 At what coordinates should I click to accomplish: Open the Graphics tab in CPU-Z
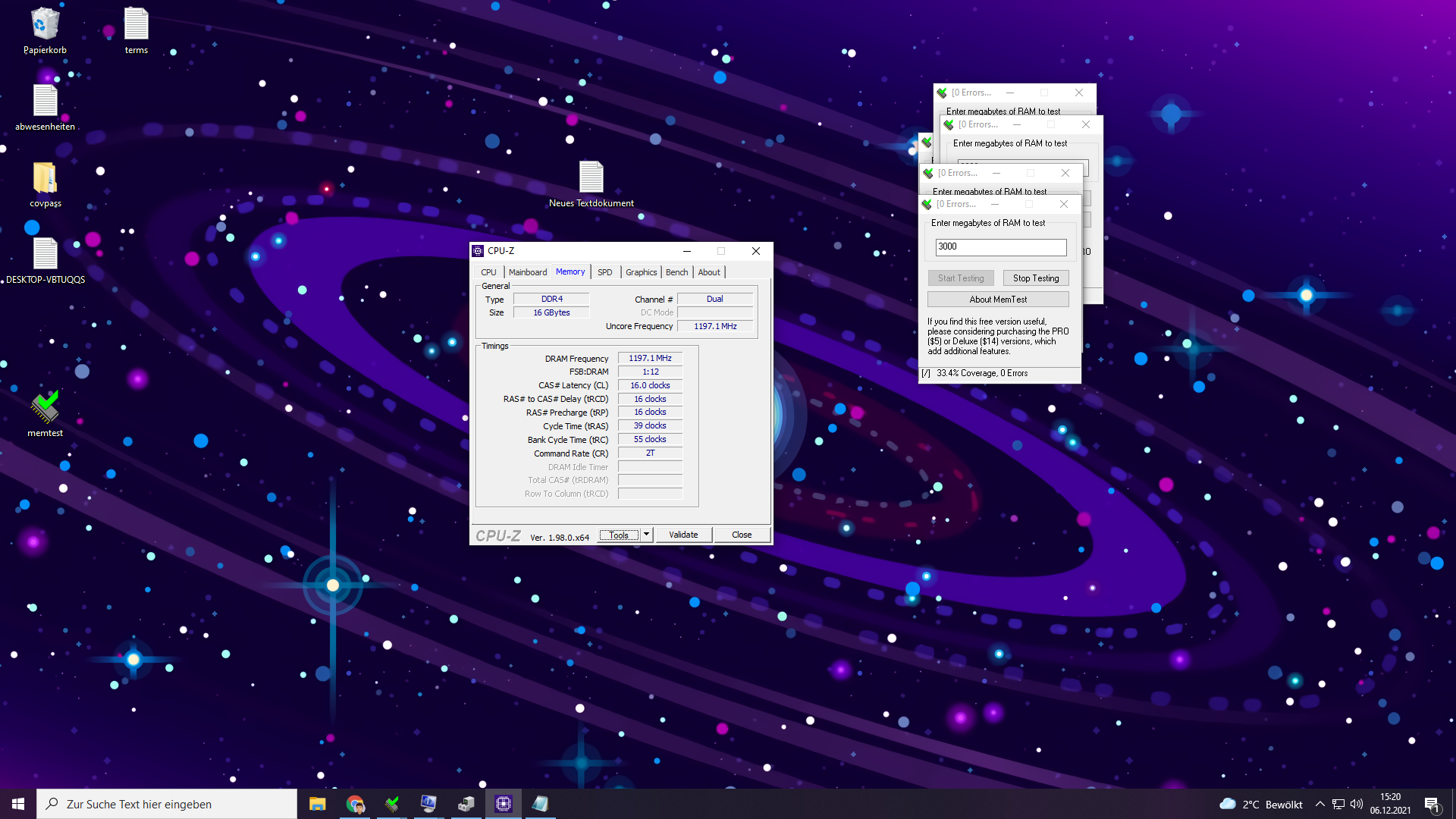coord(641,272)
